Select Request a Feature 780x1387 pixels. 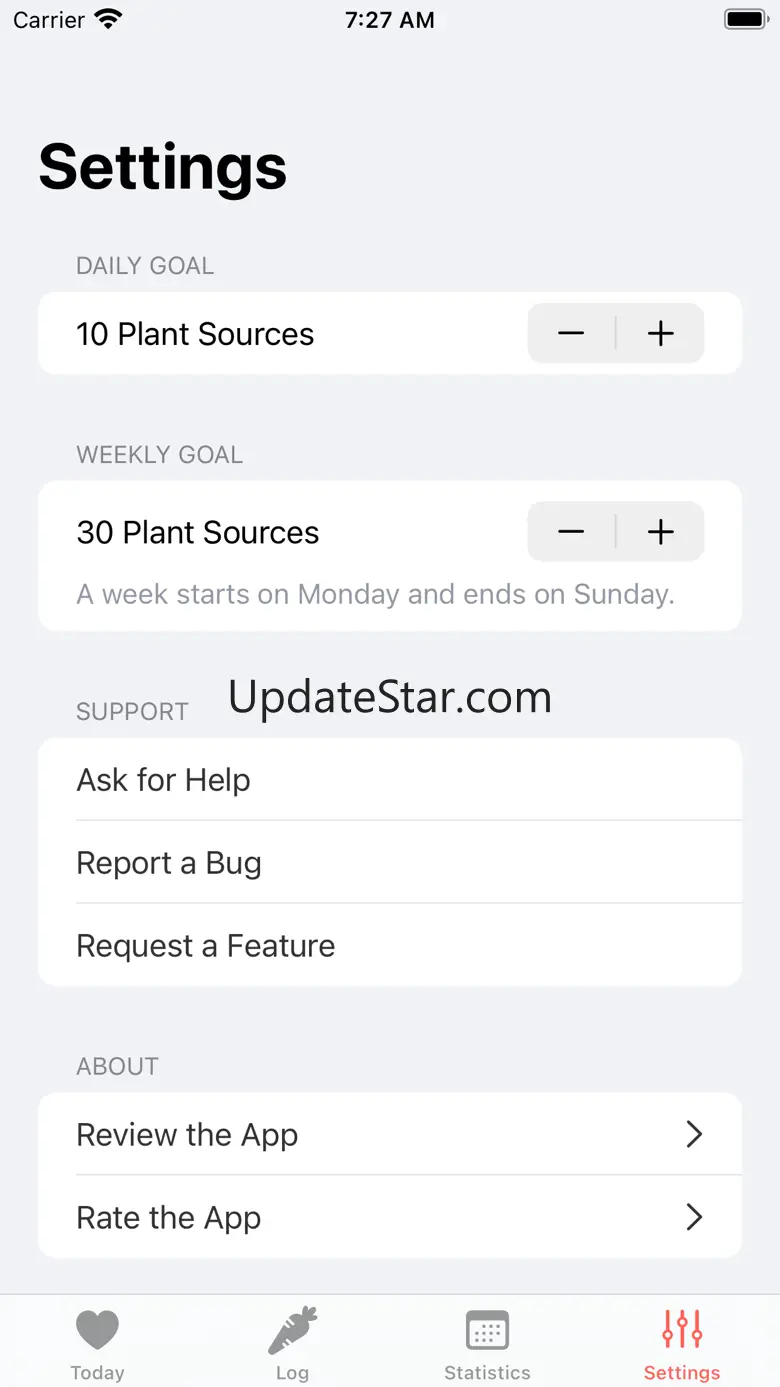pyautogui.click(x=206, y=946)
